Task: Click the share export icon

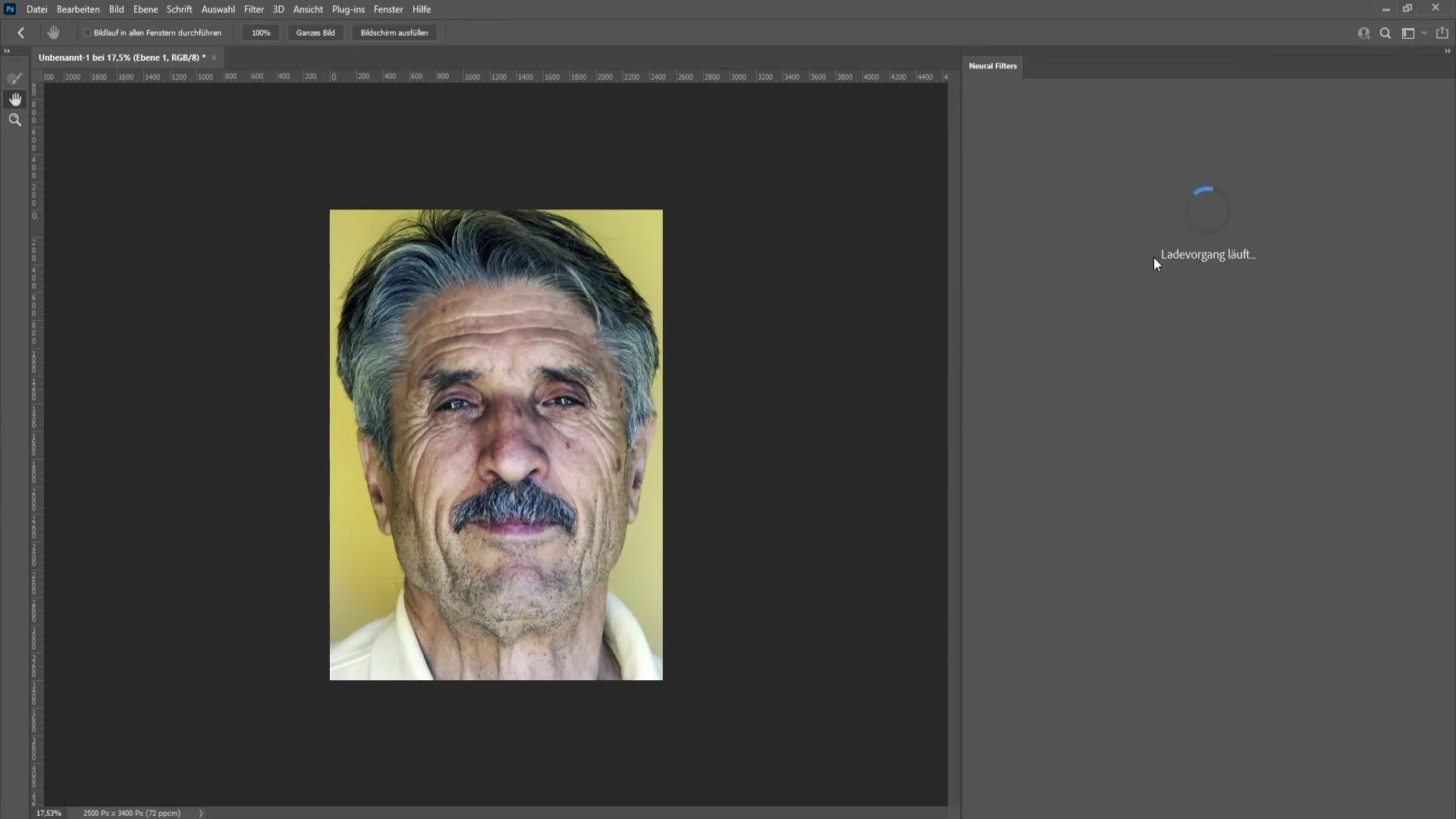Action: point(1442,33)
